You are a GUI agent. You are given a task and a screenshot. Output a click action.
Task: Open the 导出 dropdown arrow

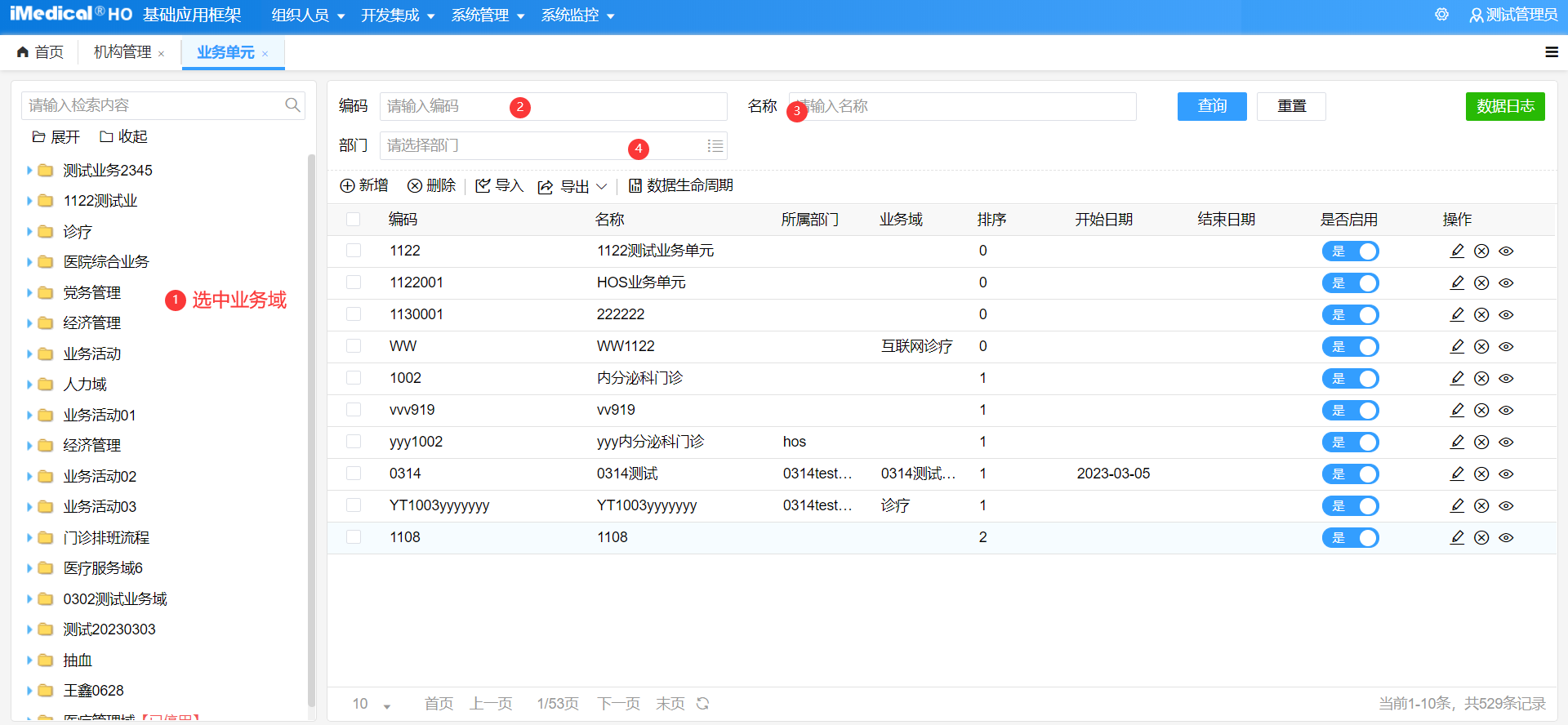[x=601, y=186]
